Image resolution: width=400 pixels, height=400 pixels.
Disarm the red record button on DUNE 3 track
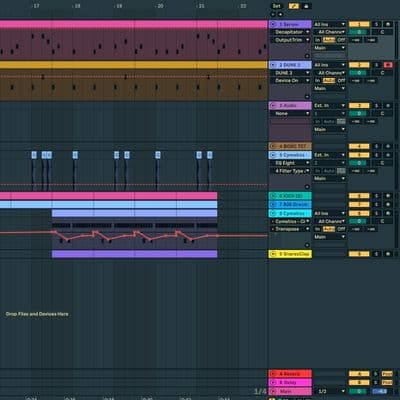point(388,65)
